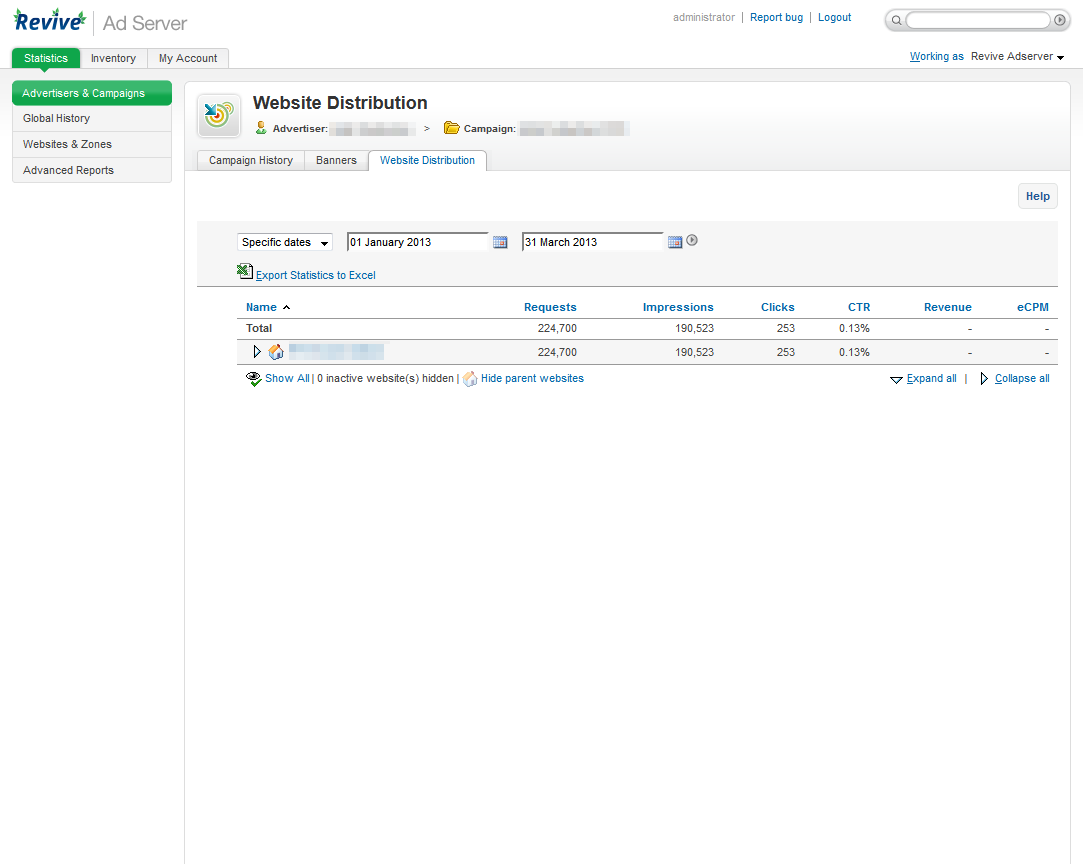
Task: Expand the campaign row disclosure triangle
Action: 257,351
